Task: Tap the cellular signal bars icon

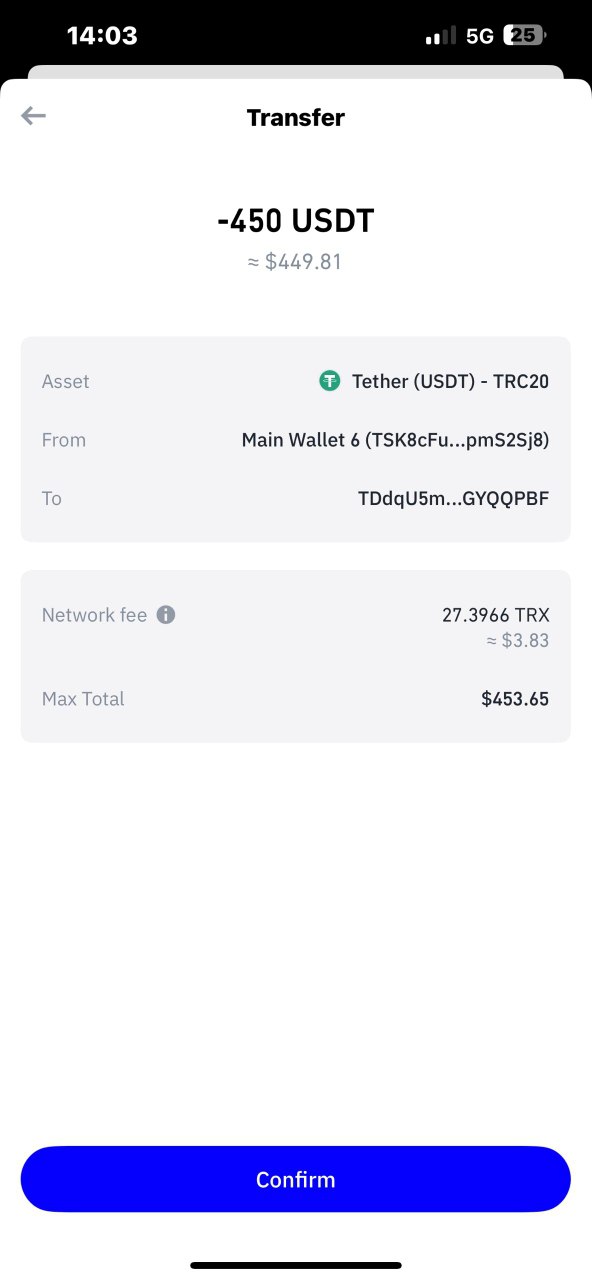Action: pos(441,36)
